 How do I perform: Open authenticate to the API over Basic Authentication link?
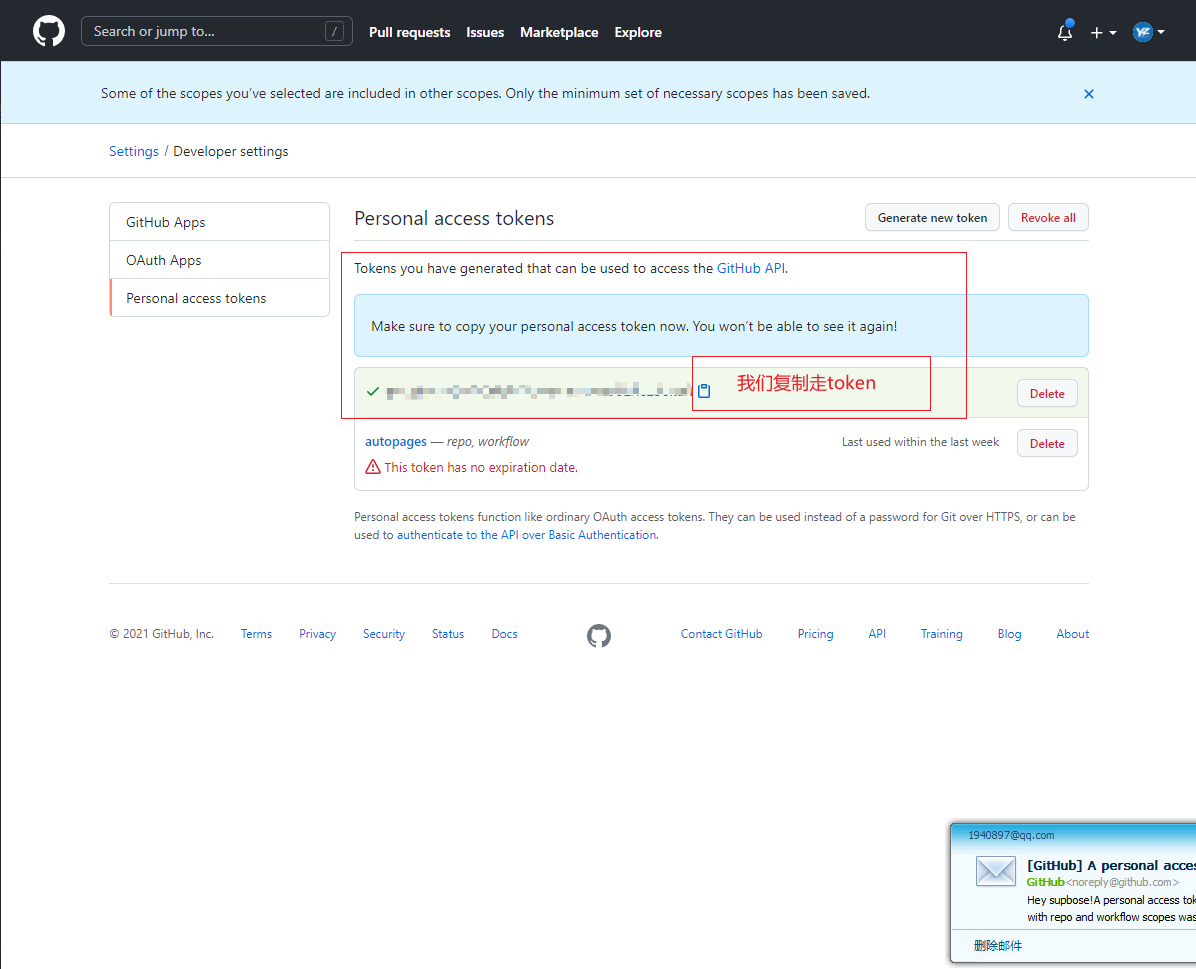coord(526,535)
